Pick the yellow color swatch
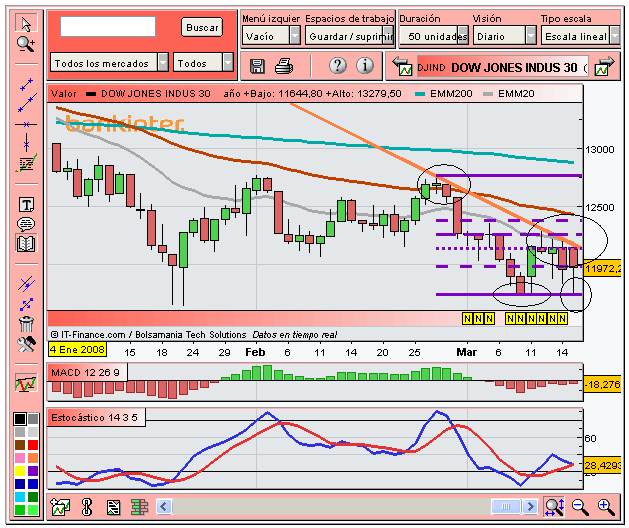629x528 pixels. (20, 470)
